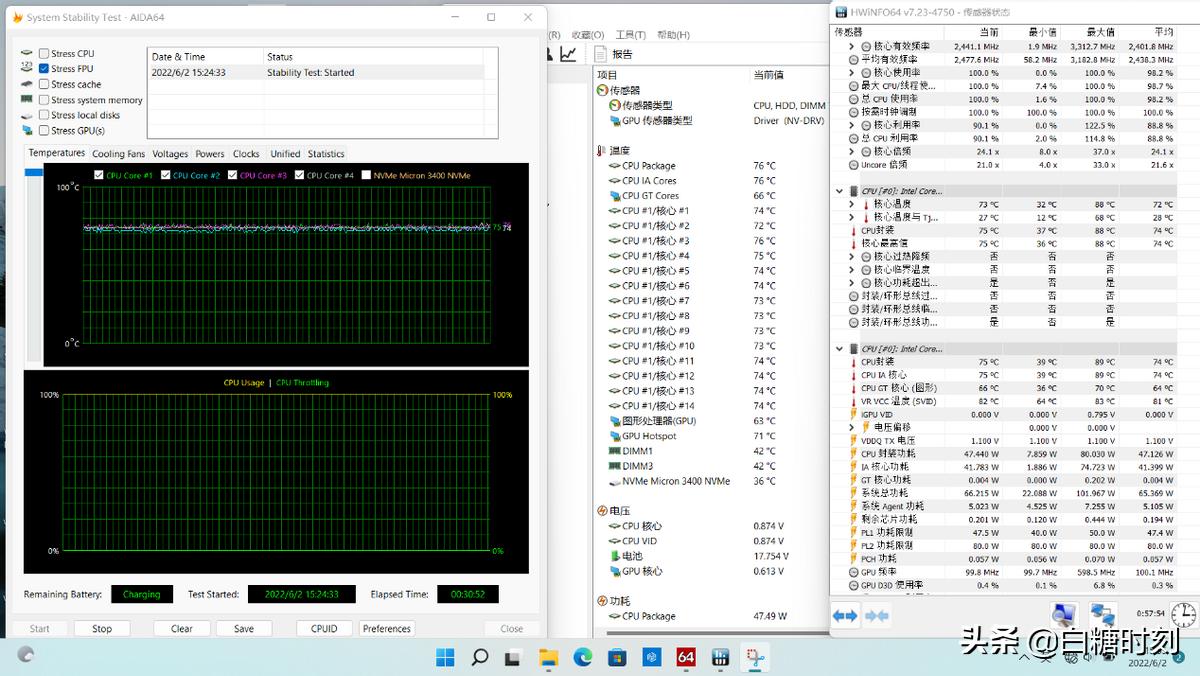Click the Stress FPU icon showing 123

click(x=27, y=67)
